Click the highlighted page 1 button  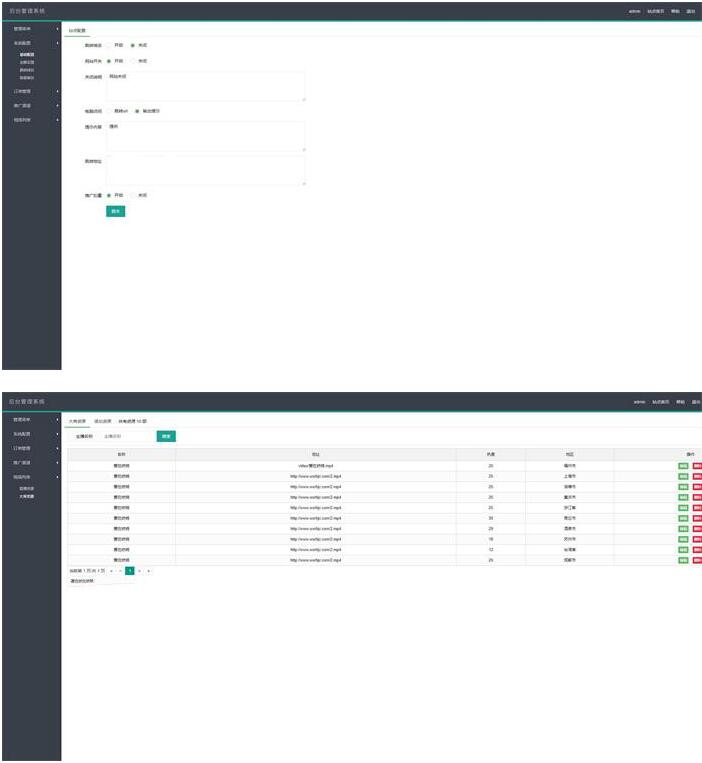click(x=130, y=571)
